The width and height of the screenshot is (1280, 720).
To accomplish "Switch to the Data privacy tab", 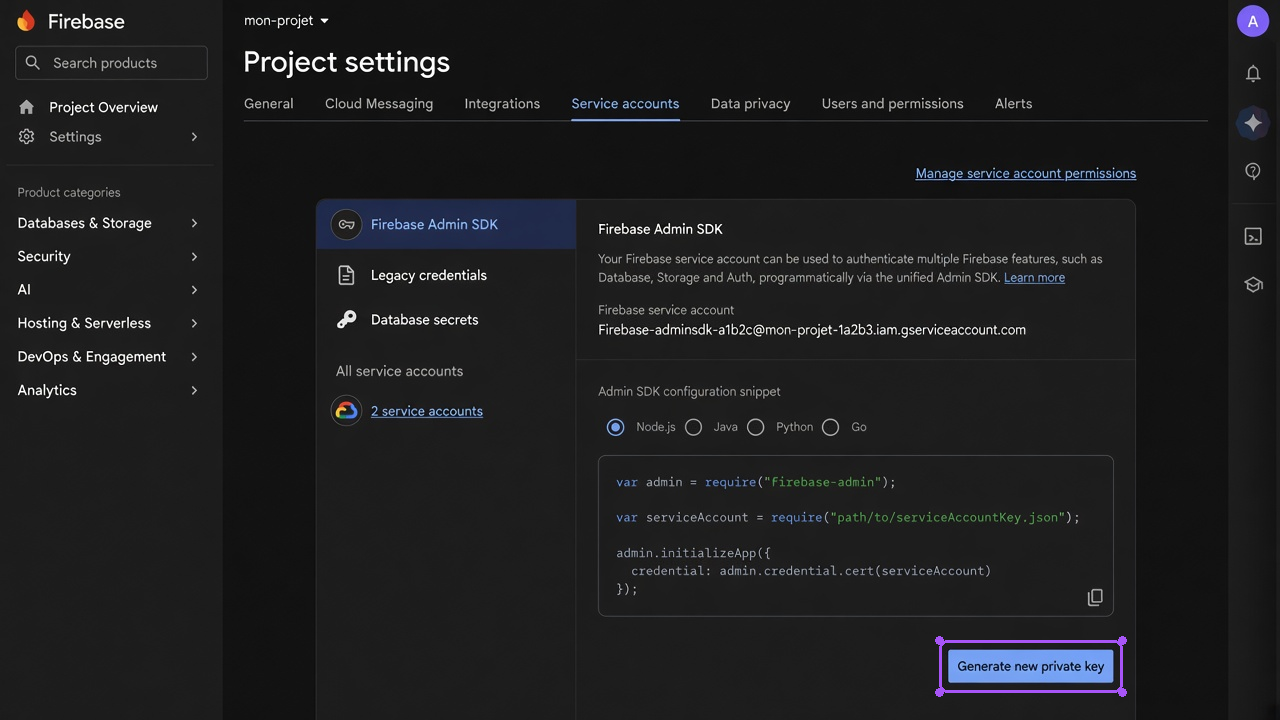I will [750, 104].
